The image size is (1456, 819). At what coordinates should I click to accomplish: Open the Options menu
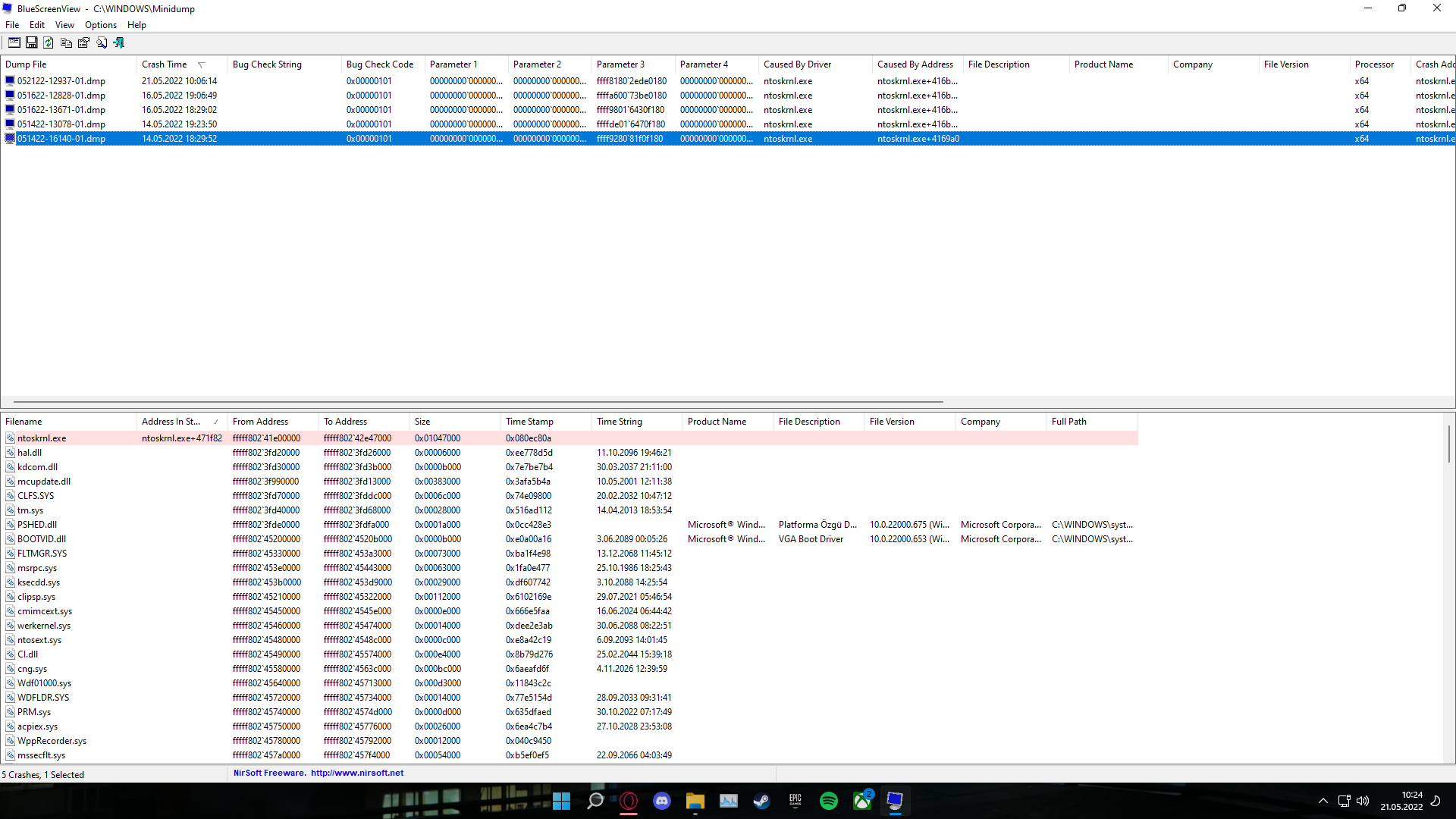coord(100,25)
